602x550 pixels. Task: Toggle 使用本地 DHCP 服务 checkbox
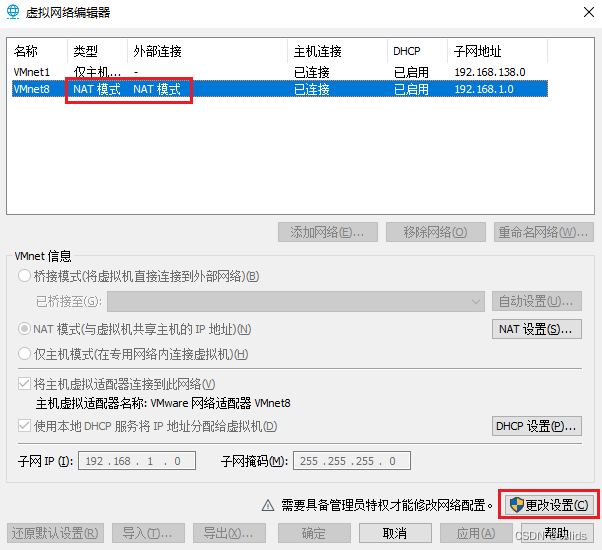click(x=25, y=426)
